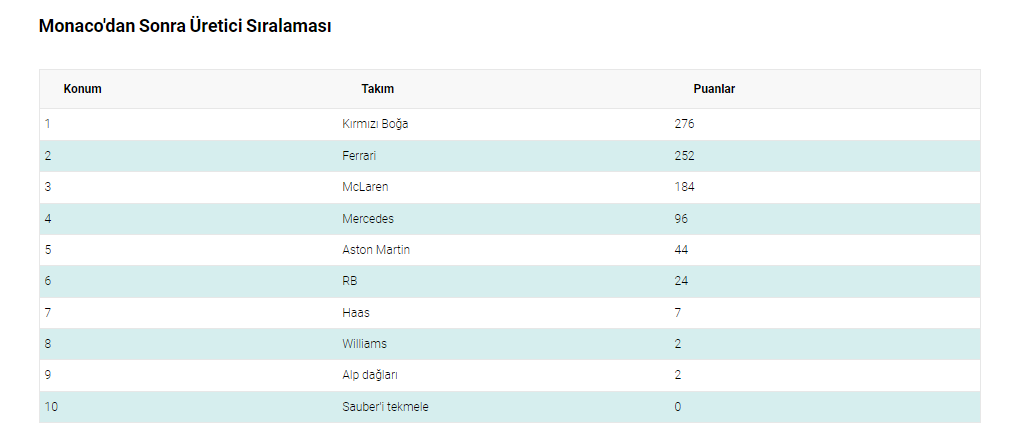Select the Mercedes row team name
Viewport: 1018px width, 434px height.
pyautogui.click(x=368, y=218)
